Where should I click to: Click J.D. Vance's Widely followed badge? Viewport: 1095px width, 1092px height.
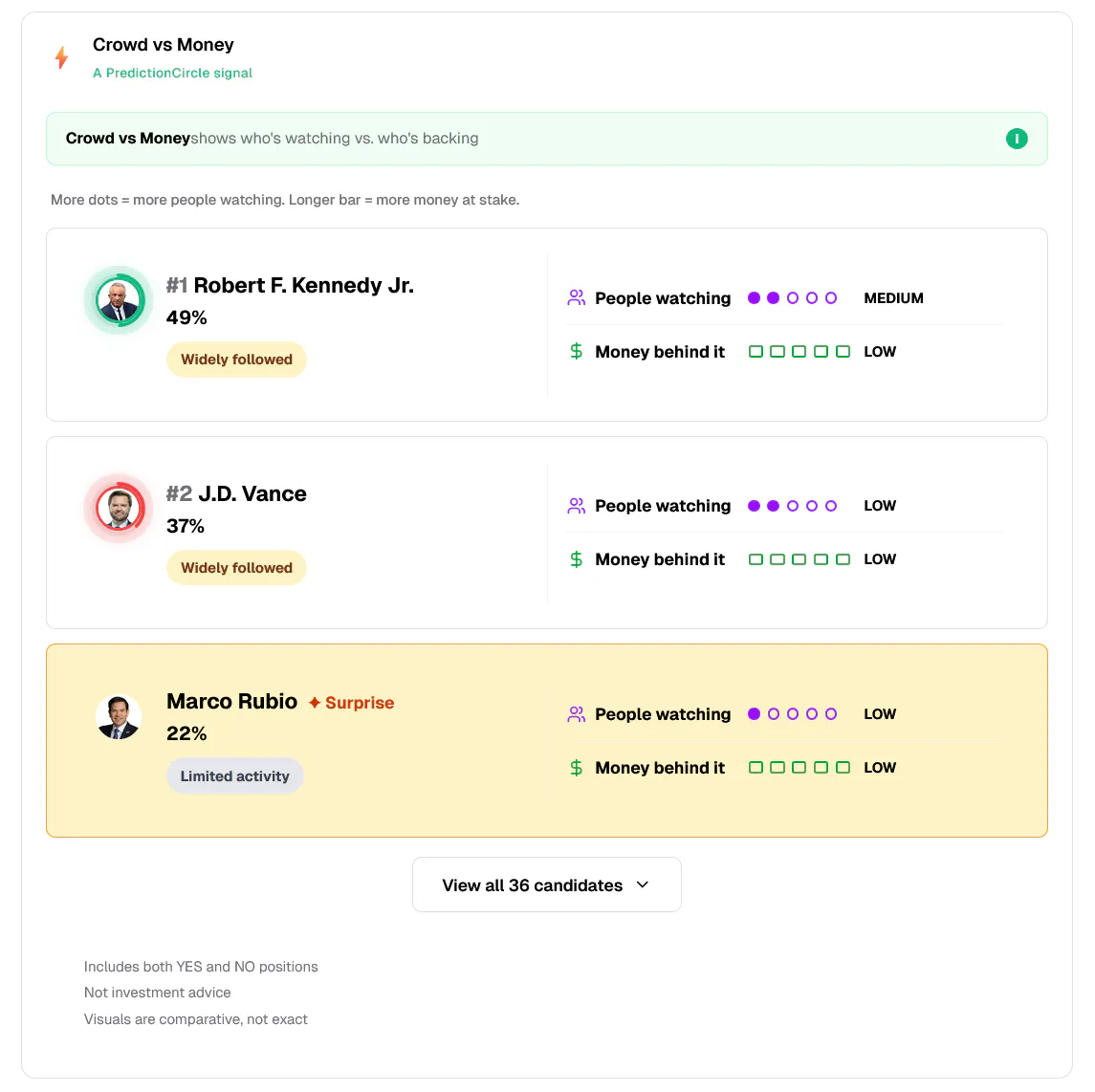[x=236, y=568]
